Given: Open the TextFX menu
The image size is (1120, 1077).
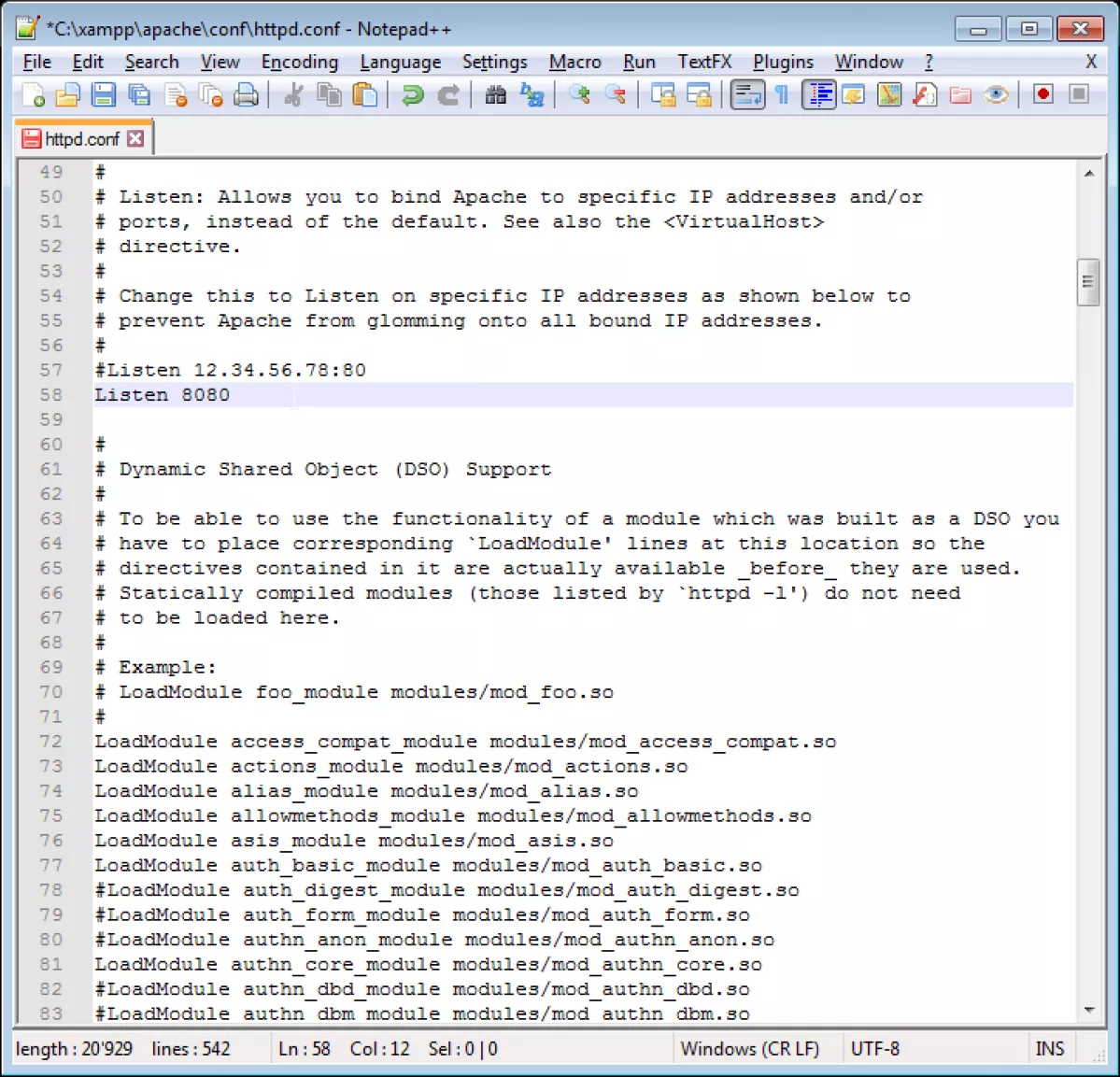Looking at the screenshot, I should click(705, 63).
